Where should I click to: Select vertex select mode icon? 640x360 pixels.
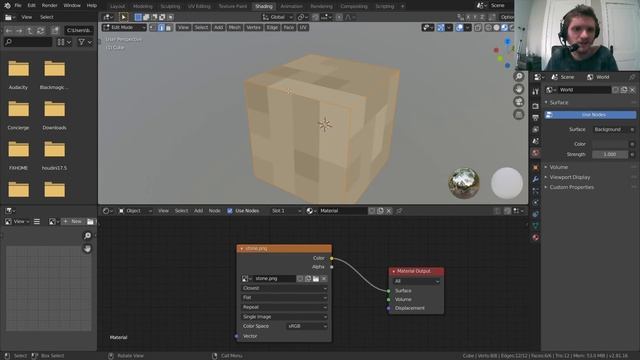point(153,27)
